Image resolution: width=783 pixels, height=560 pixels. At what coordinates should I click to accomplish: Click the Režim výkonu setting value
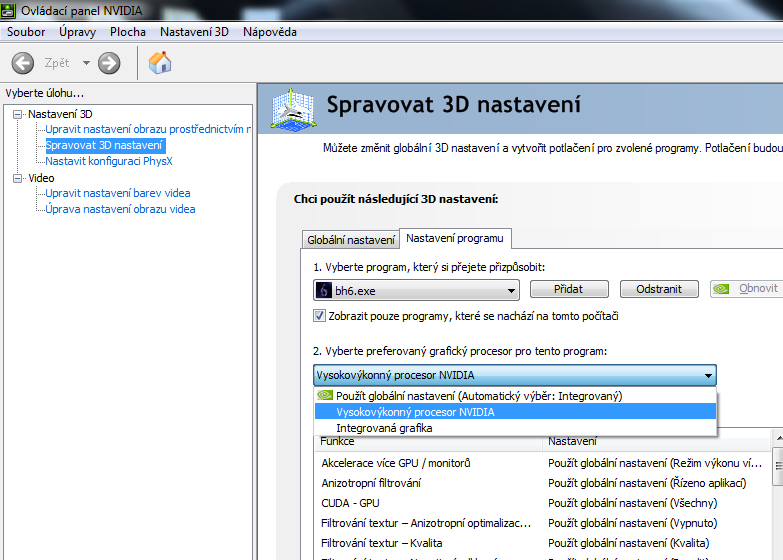pyautogui.click(x=655, y=463)
